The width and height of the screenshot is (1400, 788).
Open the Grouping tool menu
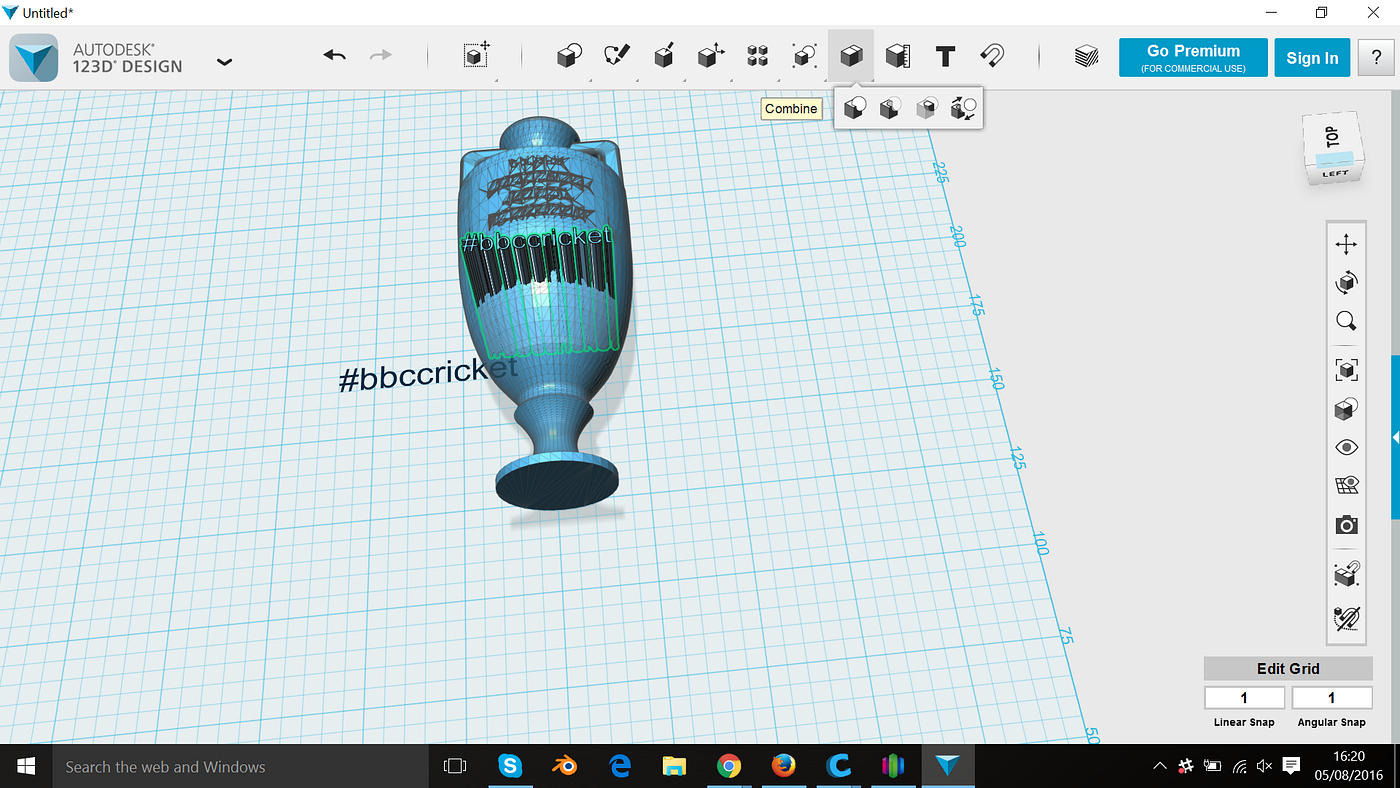[x=804, y=56]
